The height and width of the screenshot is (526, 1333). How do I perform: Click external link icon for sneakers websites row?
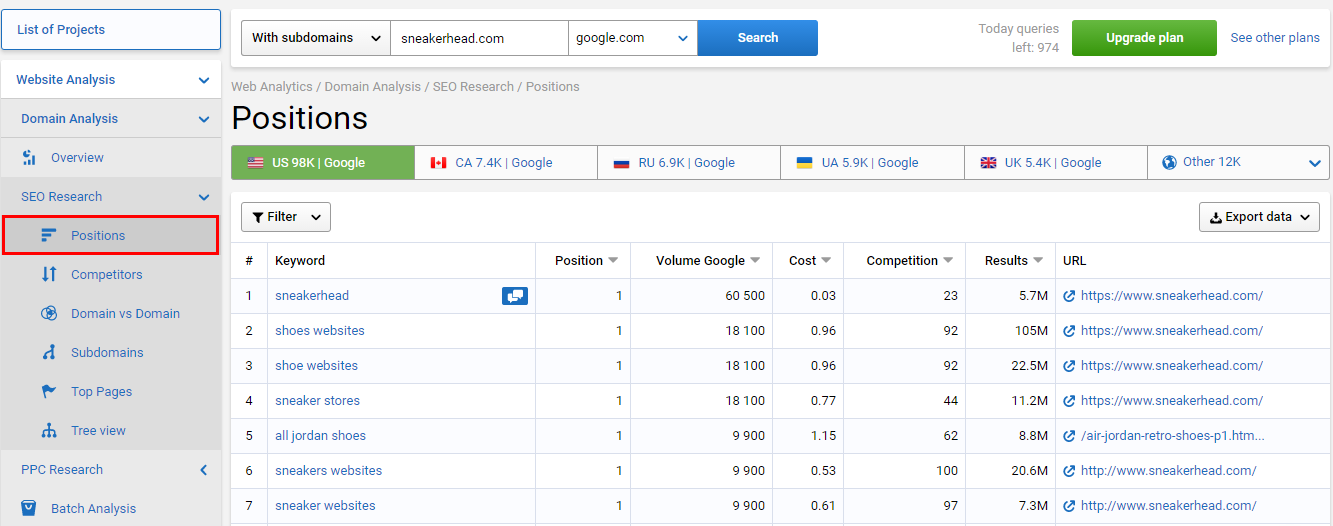tap(1069, 471)
